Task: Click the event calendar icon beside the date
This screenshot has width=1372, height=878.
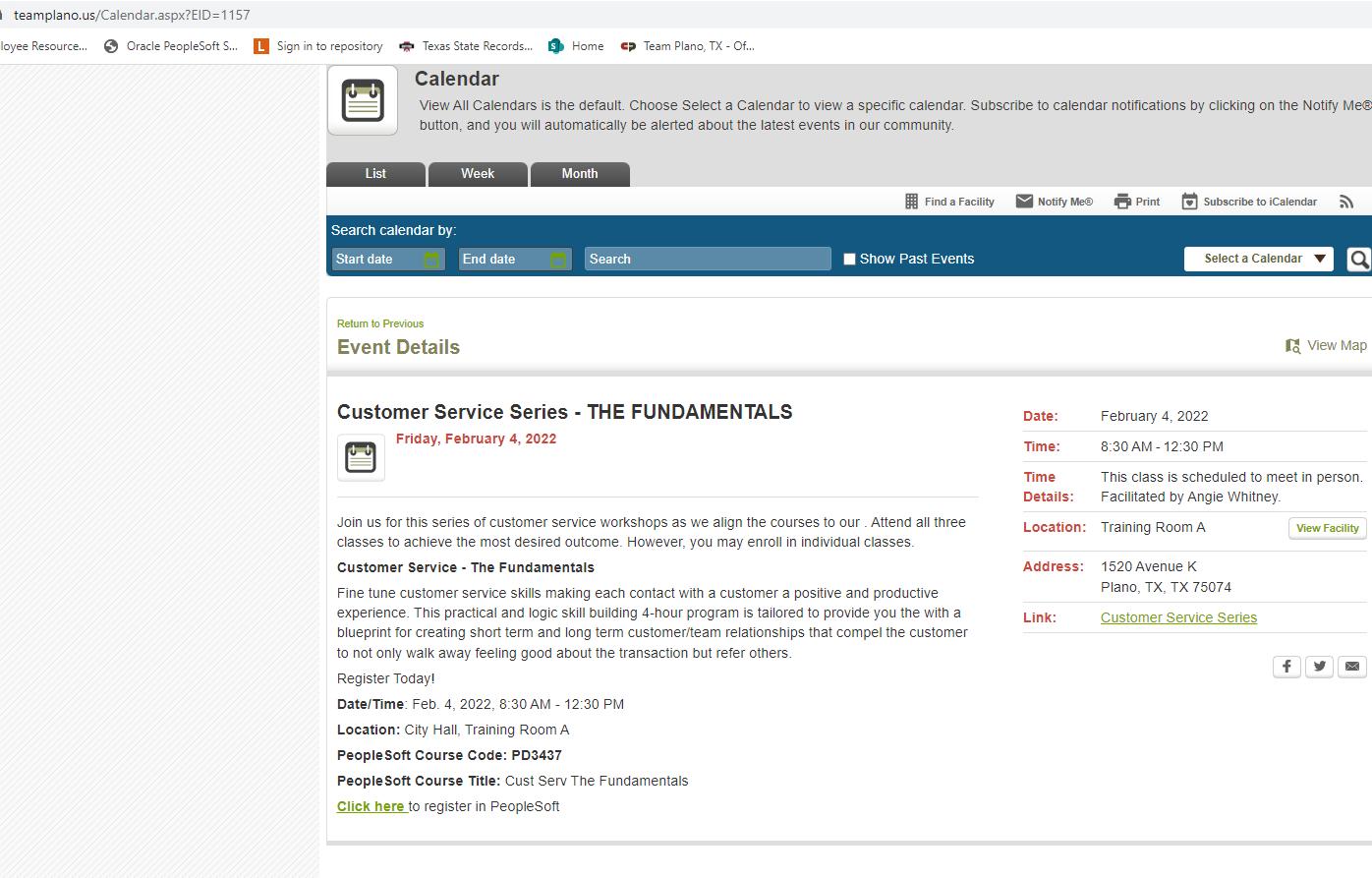Action: pos(361,457)
